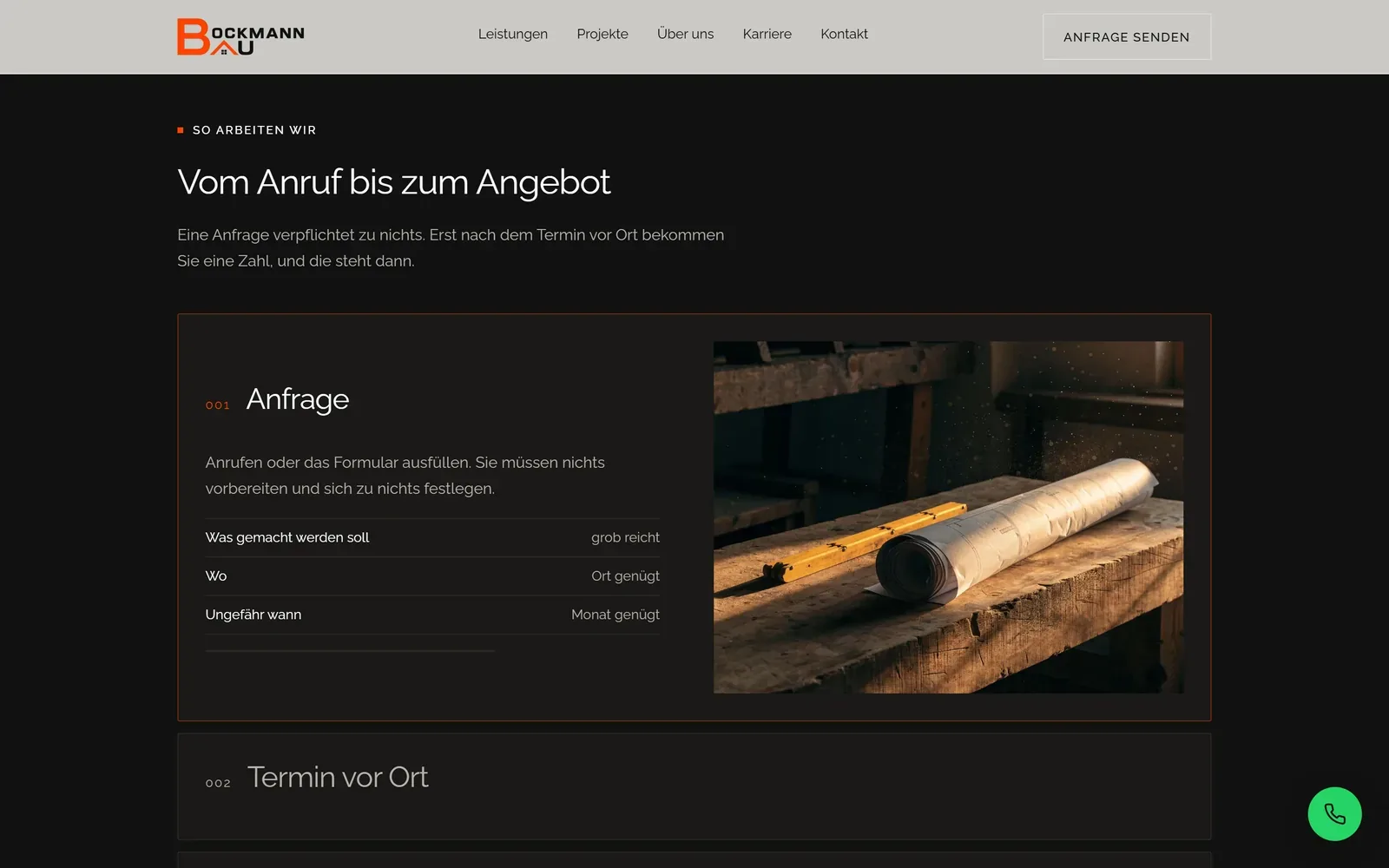Click the 'grob reicht' value
1389x868 pixels.
pos(625,537)
